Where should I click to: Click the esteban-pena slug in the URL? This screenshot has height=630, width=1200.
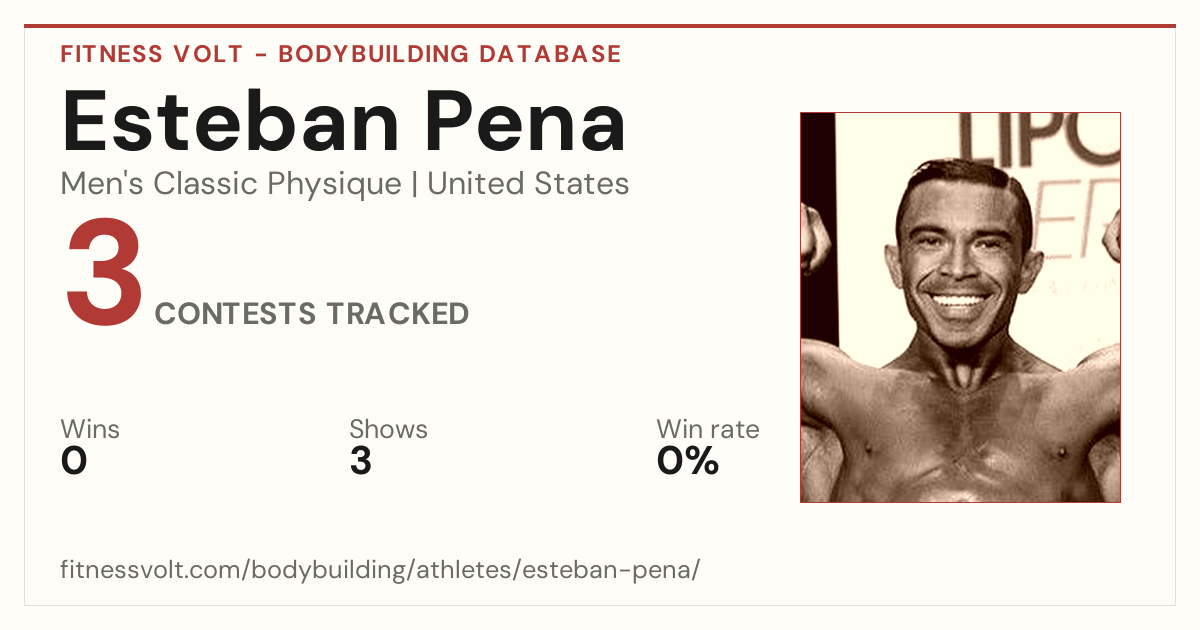[617, 570]
